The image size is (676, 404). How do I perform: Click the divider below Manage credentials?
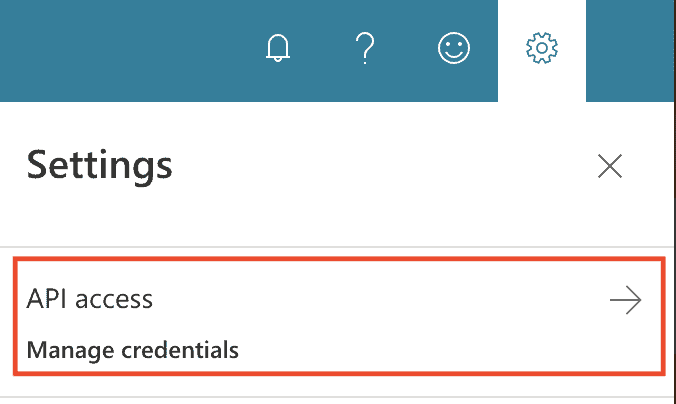click(x=336, y=397)
